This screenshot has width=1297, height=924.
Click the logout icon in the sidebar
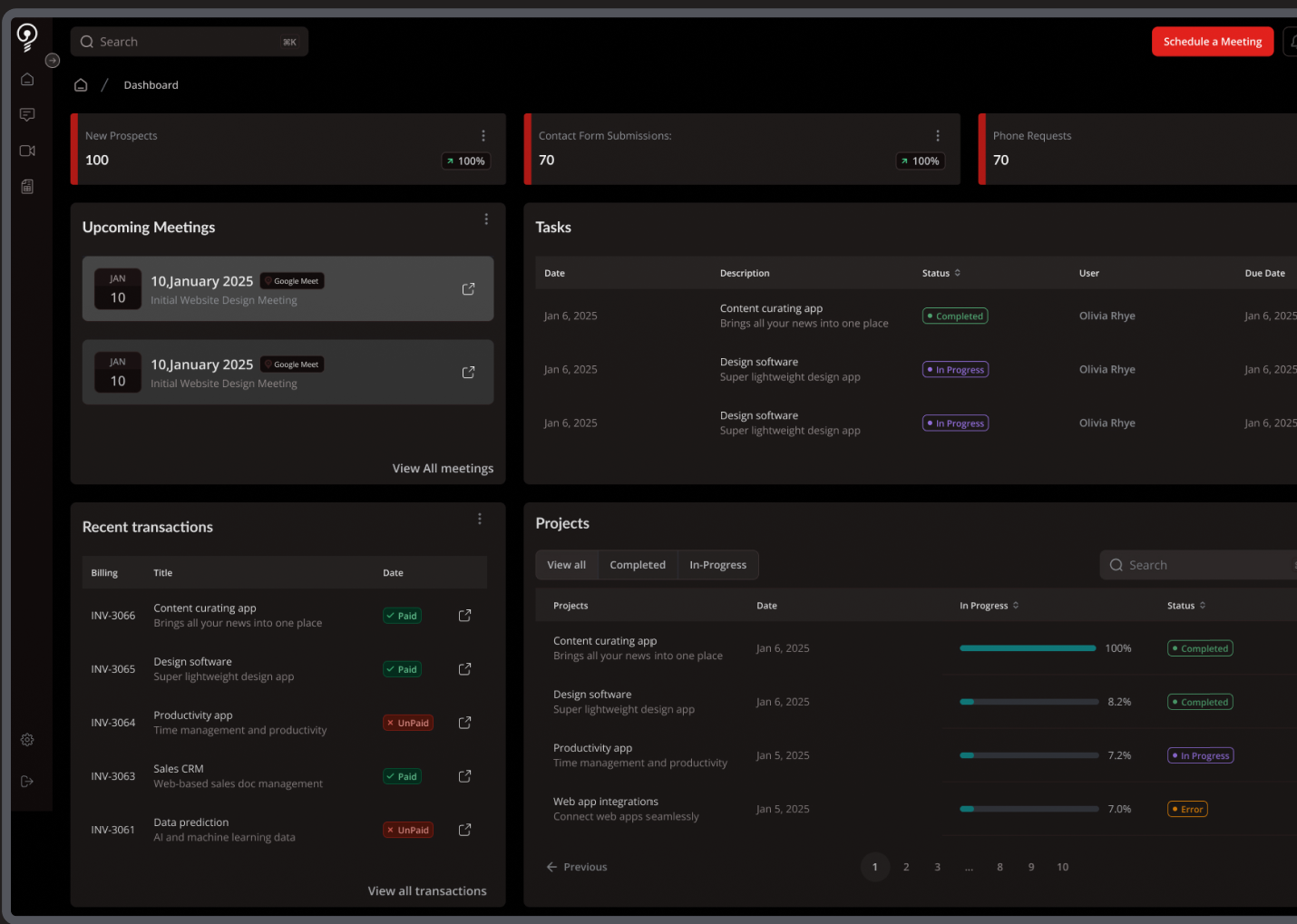pos(27,782)
